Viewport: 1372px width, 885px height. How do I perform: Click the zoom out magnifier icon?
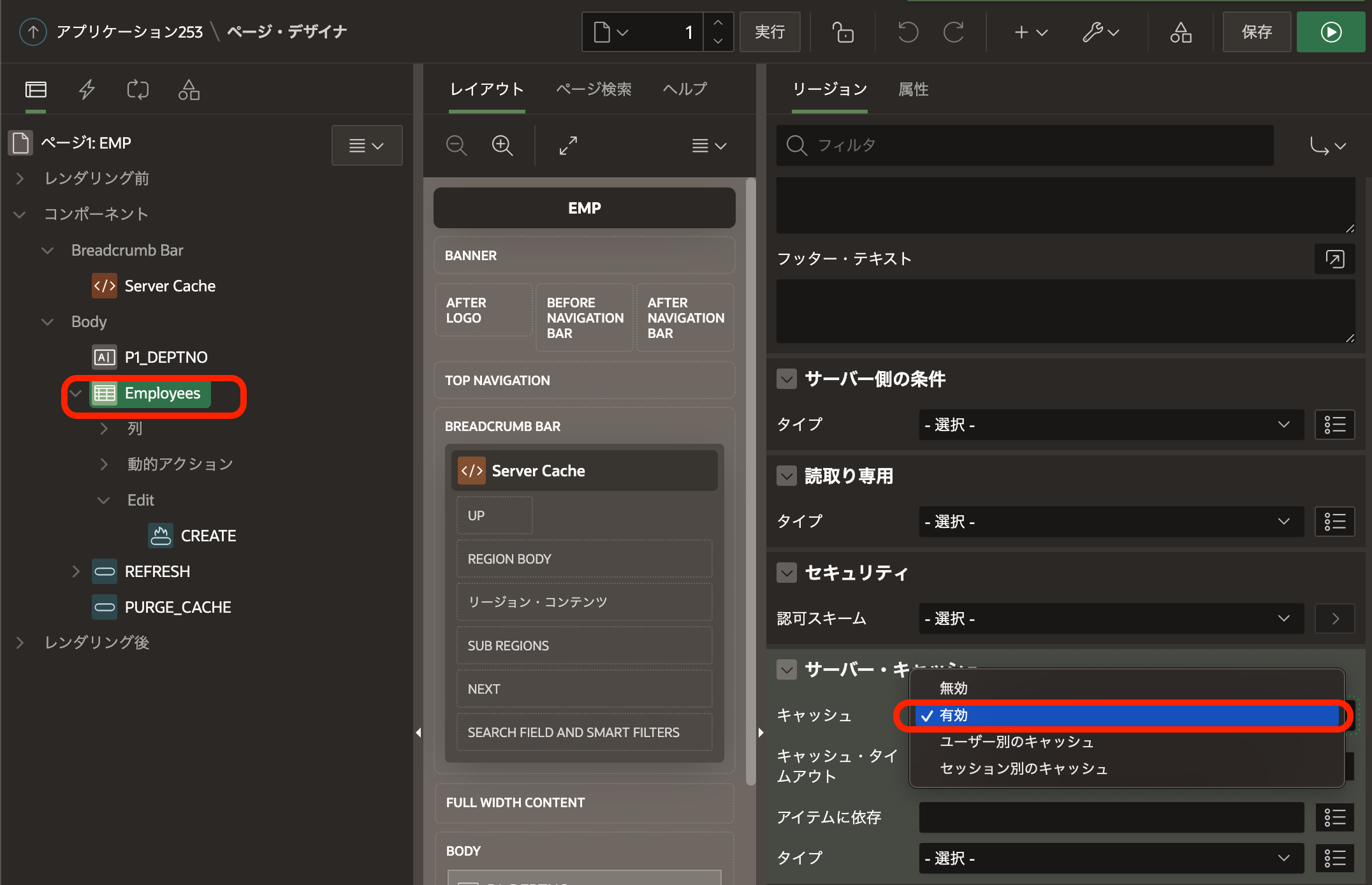tap(456, 145)
